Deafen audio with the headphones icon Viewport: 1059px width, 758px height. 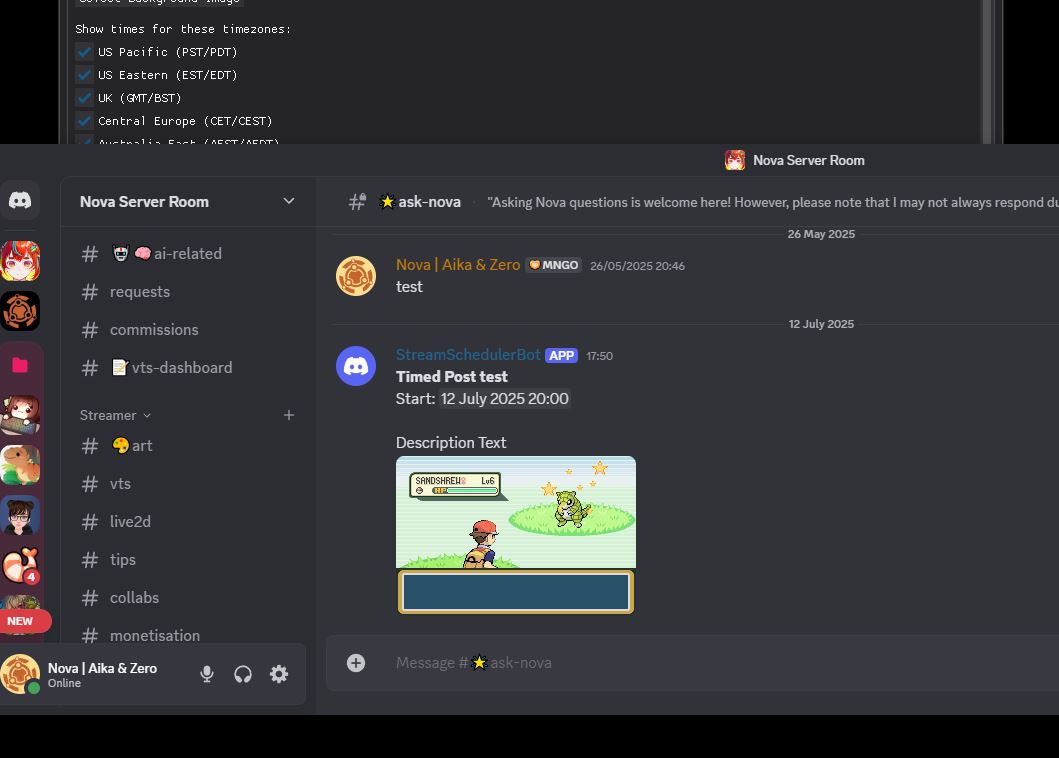pyautogui.click(x=243, y=674)
